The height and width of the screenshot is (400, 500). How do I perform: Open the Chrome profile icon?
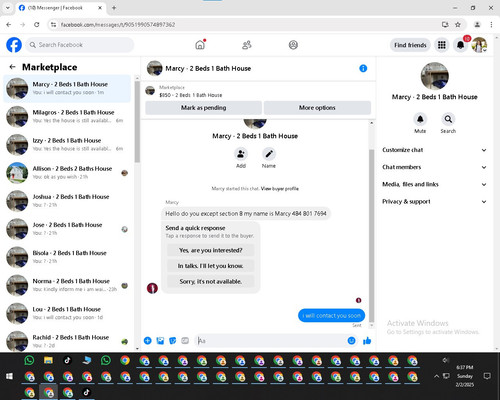tap(477, 24)
